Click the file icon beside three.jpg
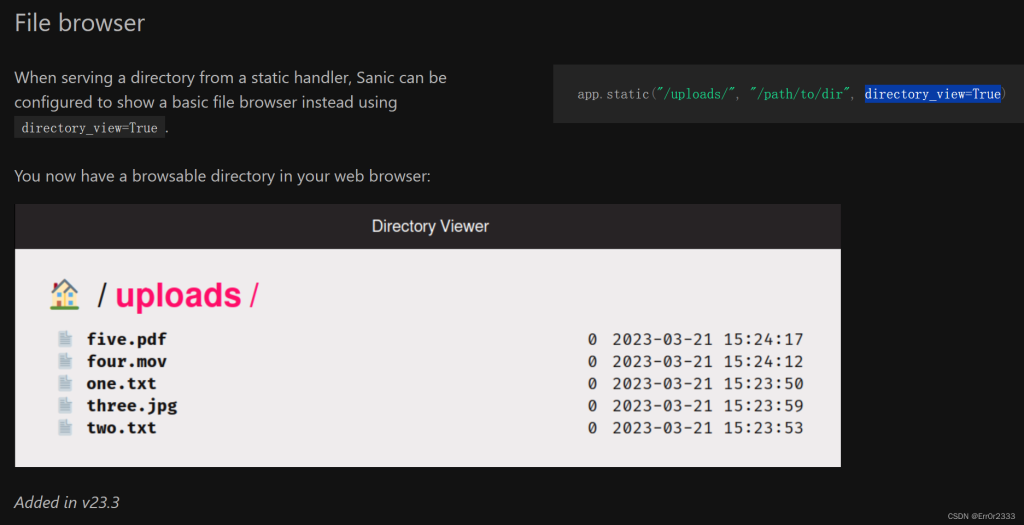This screenshot has width=1024, height=525. click(x=65, y=406)
